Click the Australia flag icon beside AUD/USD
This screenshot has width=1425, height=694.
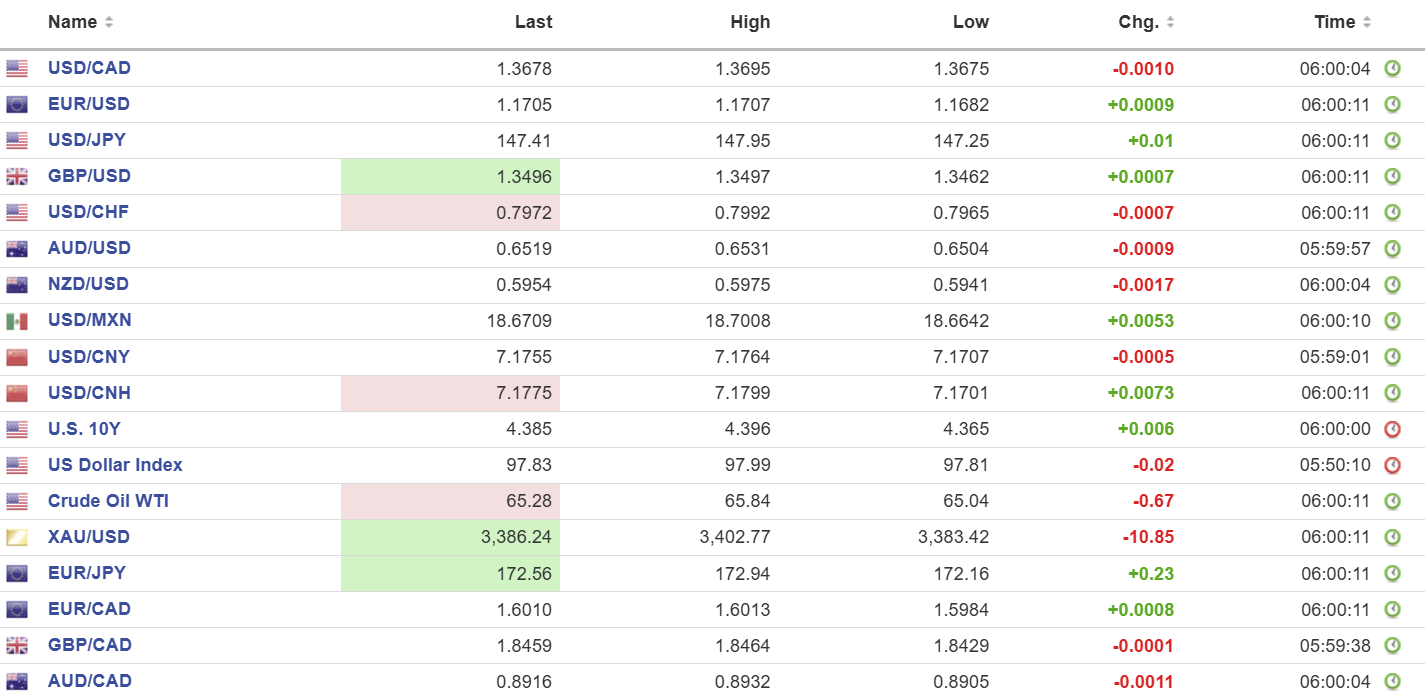17,249
